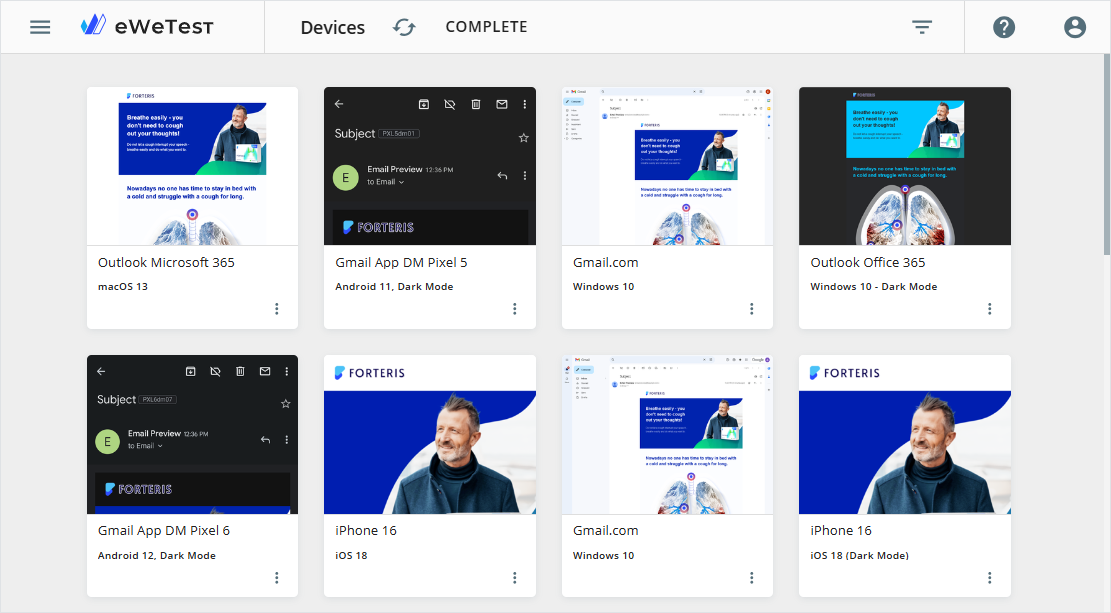Click the Gmail App DM Pixel 6 title
Viewport: 1111px width, 613px height.
tap(164, 530)
